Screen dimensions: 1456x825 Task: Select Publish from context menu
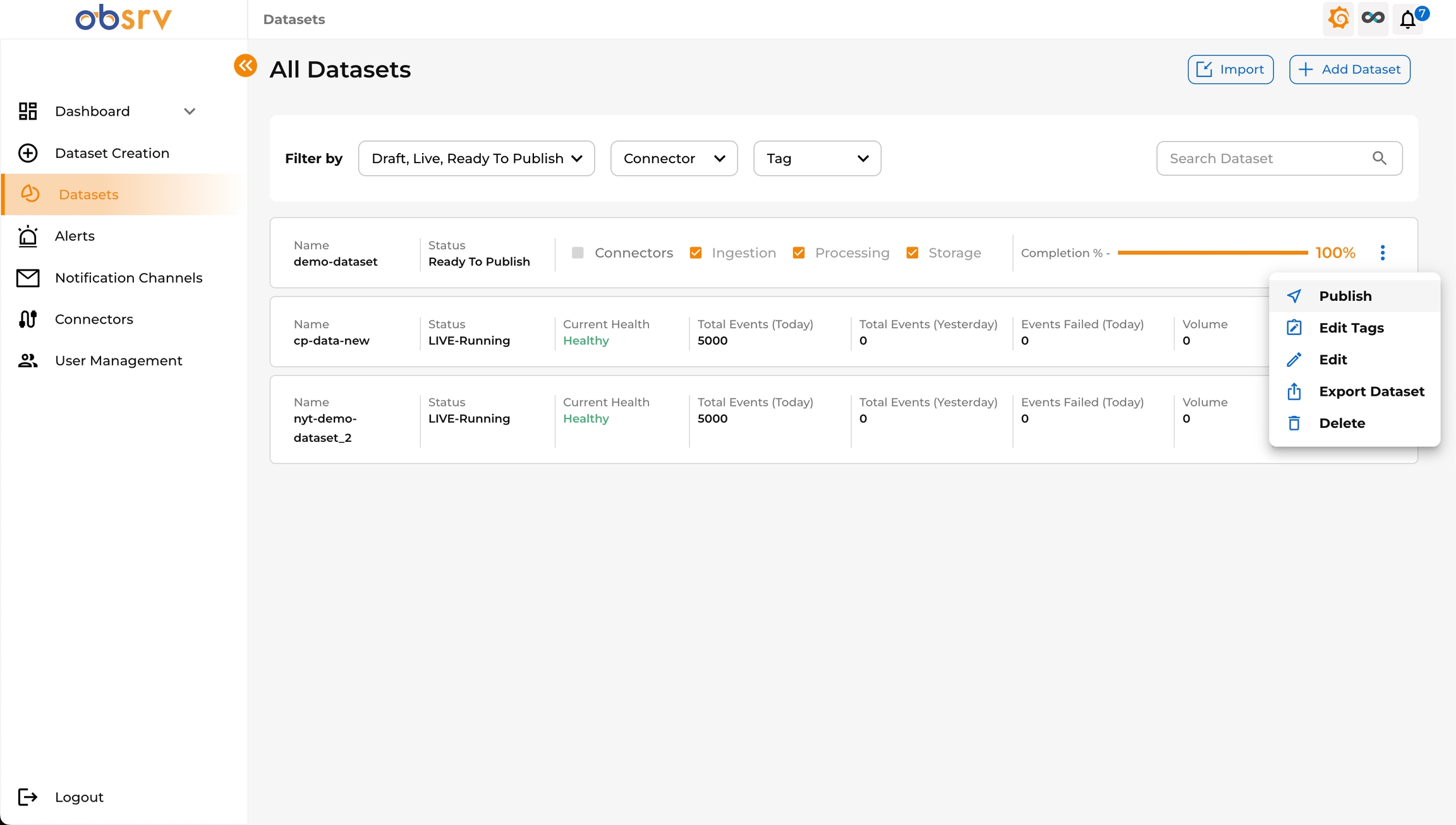1354,296
